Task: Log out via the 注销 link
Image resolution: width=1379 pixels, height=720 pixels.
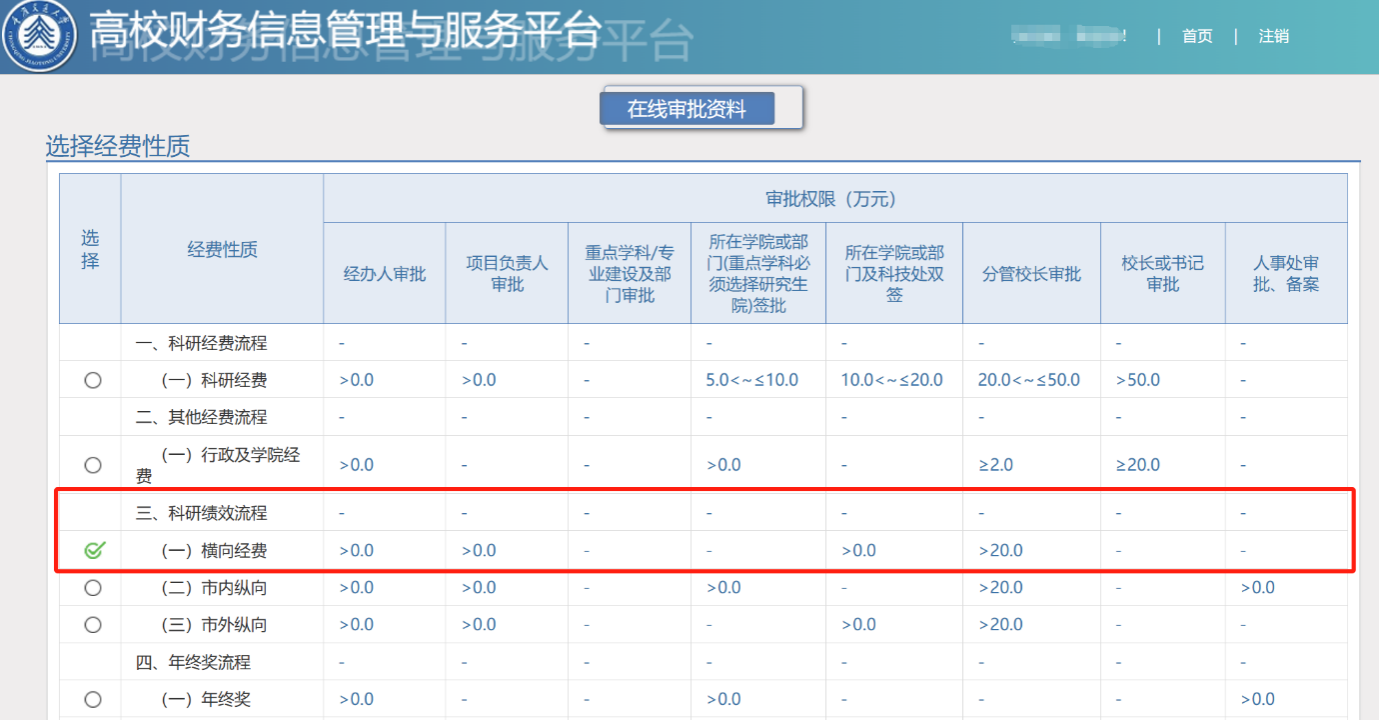Action: (1273, 36)
